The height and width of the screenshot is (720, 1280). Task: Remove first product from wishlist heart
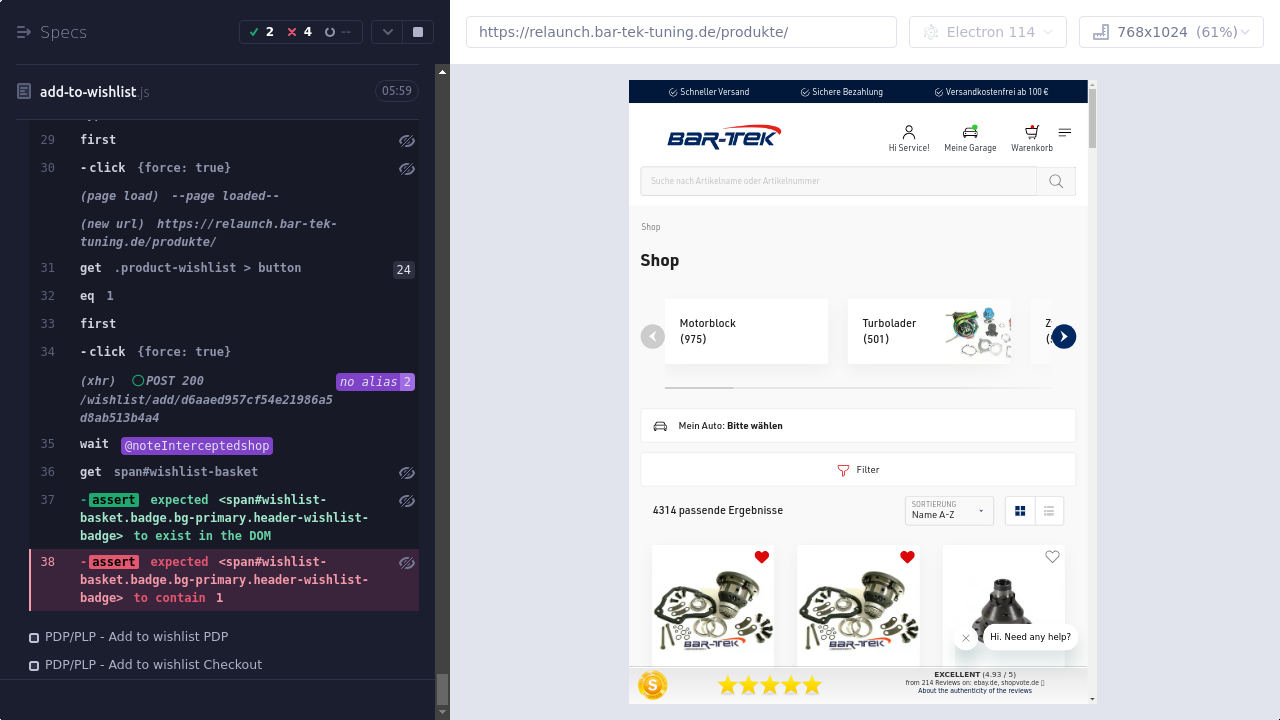[761, 557]
